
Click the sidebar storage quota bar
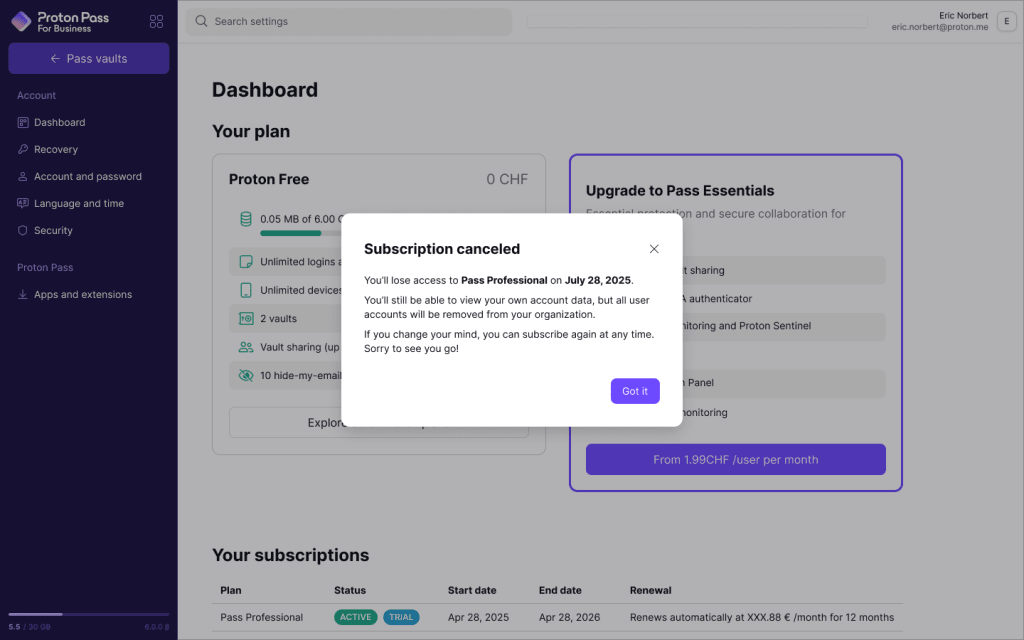pos(89,614)
